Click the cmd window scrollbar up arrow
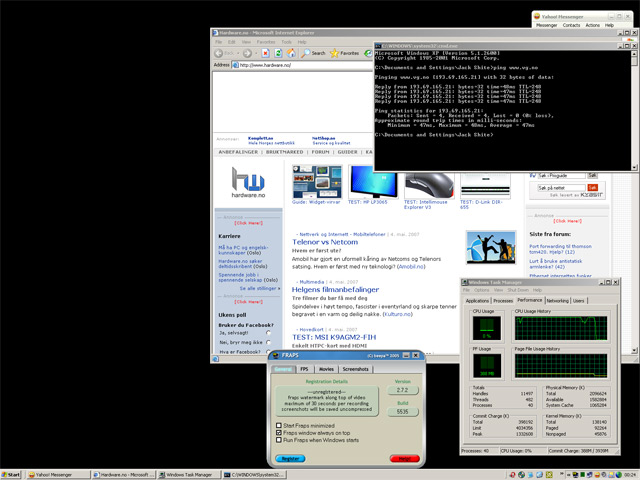 634,53
